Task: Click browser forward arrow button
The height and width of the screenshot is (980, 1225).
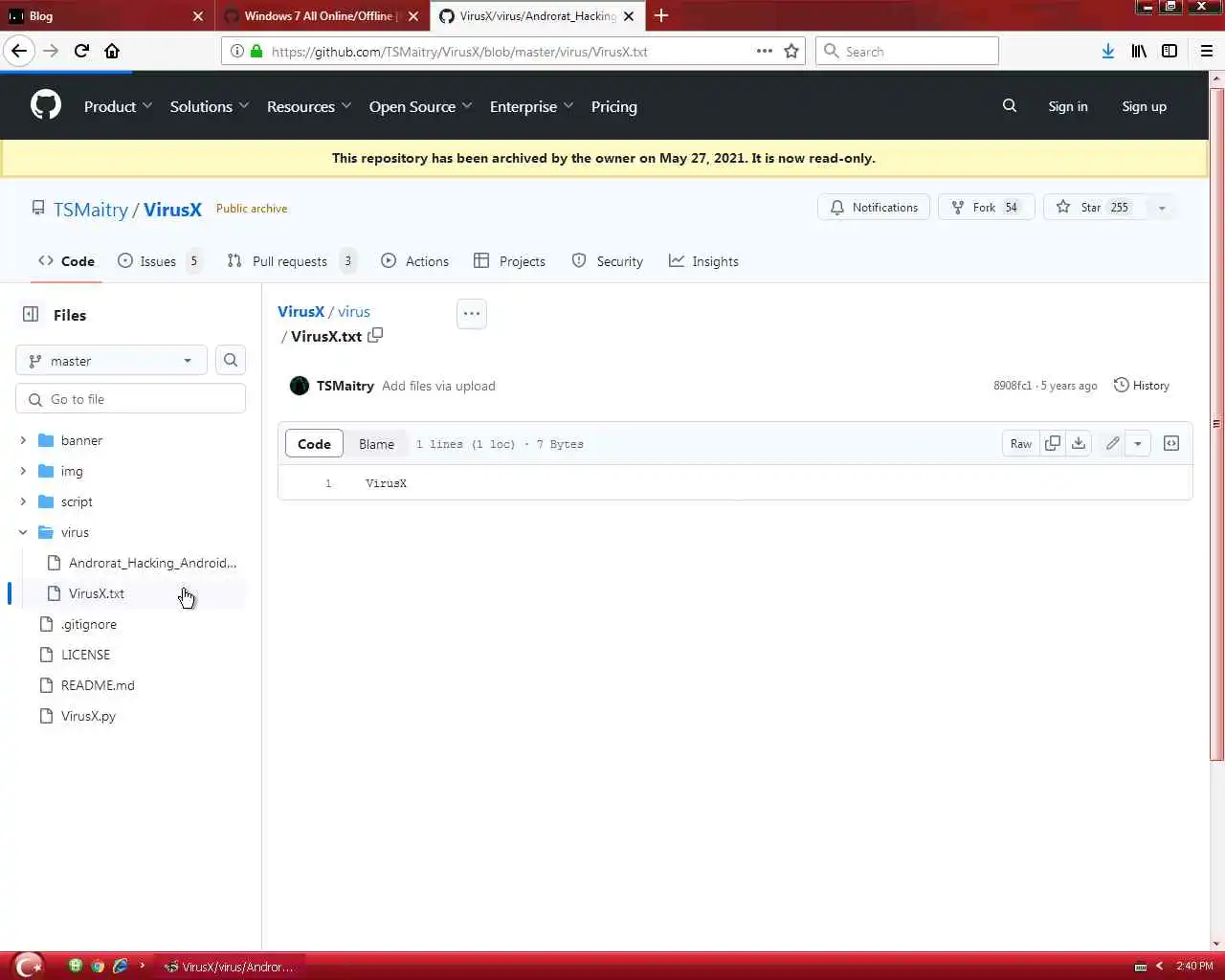Action: pyautogui.click(x=51, y=51)
